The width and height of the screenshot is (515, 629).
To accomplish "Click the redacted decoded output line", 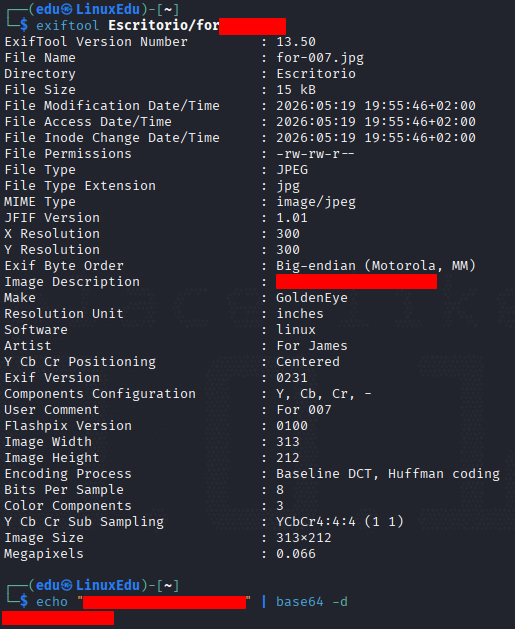I will coord(58,618).
